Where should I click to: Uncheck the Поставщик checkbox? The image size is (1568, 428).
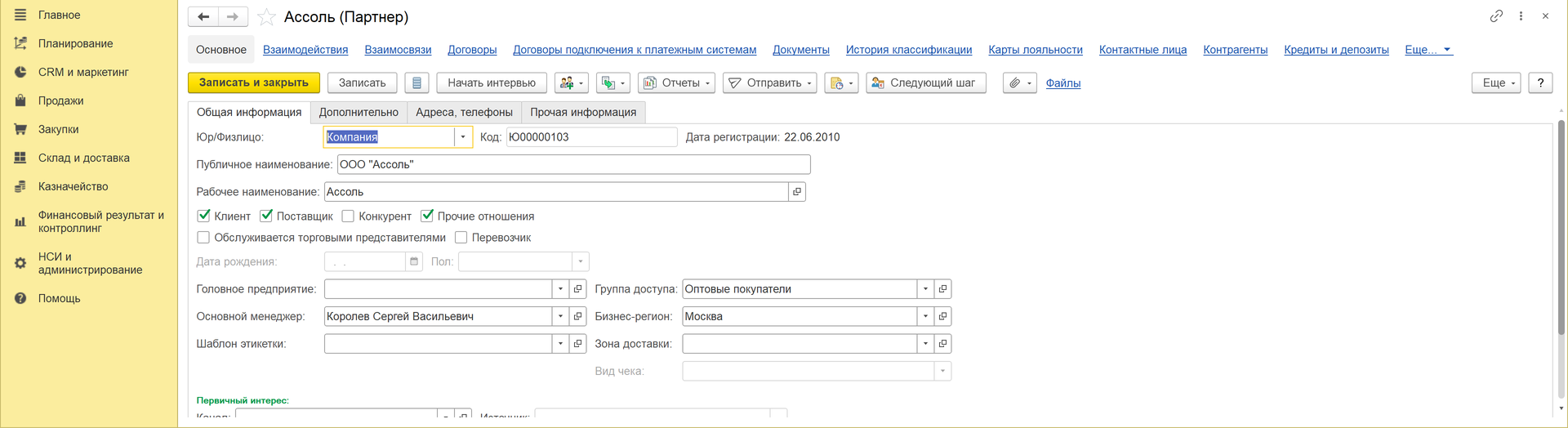(266, 216)
